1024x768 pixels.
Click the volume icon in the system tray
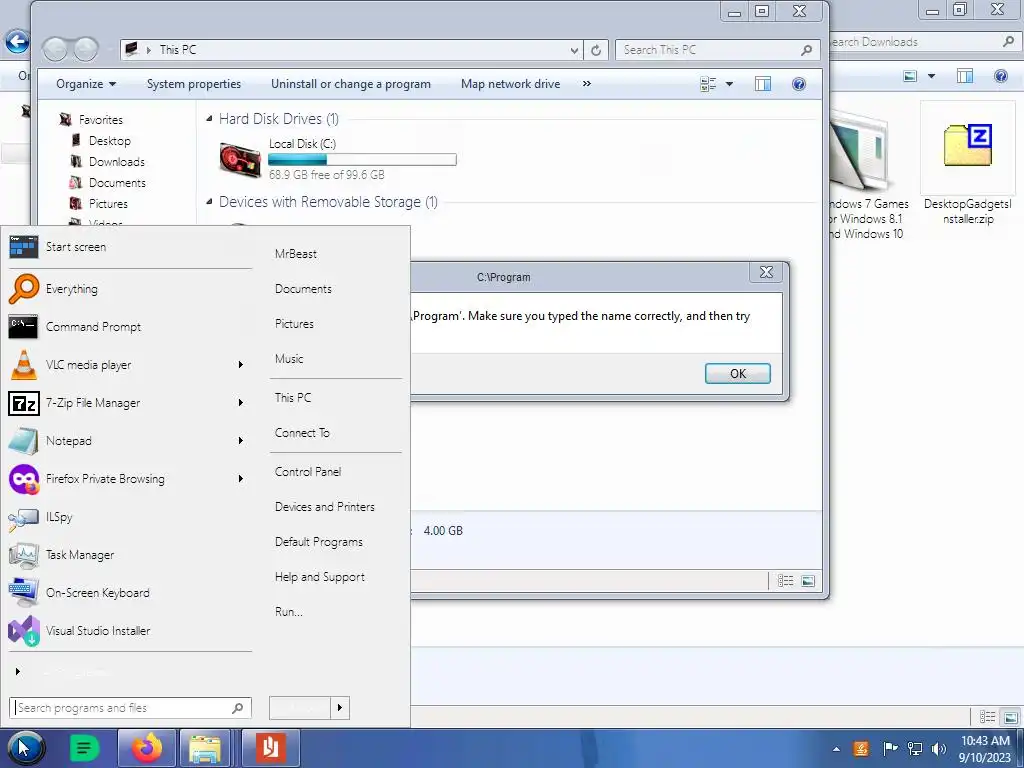tap(939, 748)
